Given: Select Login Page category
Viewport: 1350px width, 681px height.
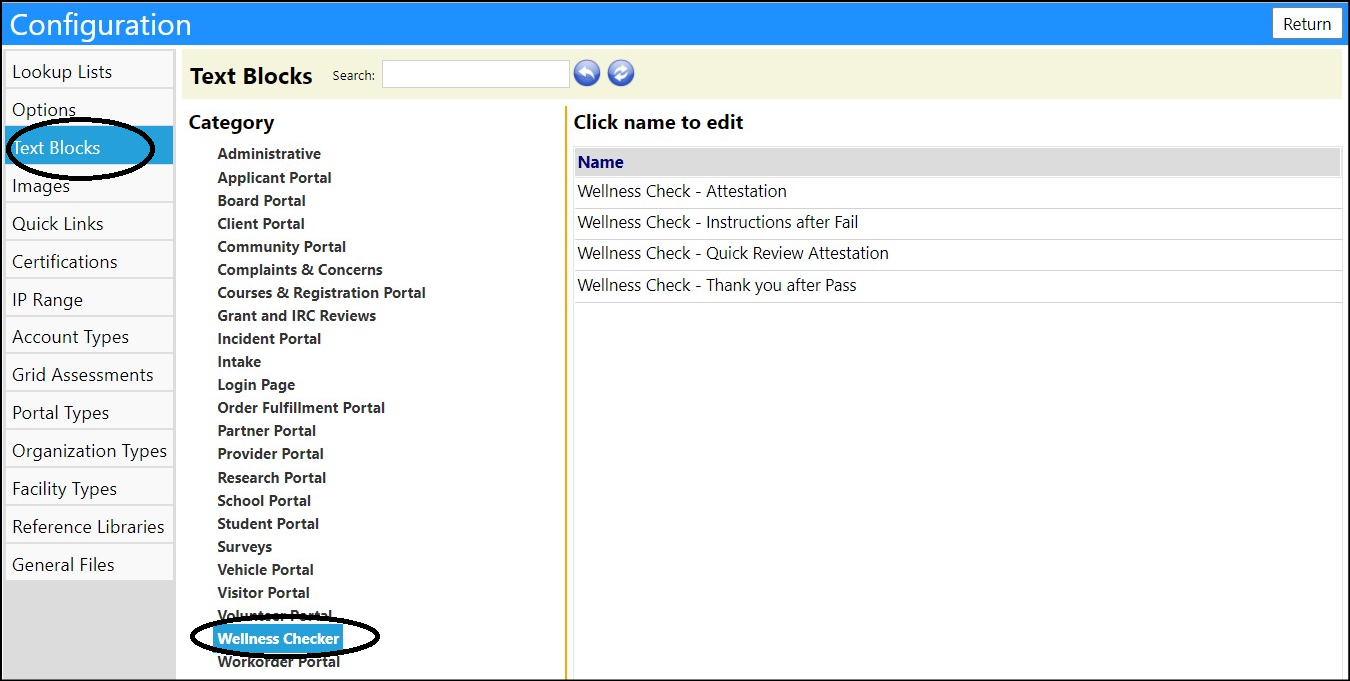Looking at the screenshot, I should 256,384.
